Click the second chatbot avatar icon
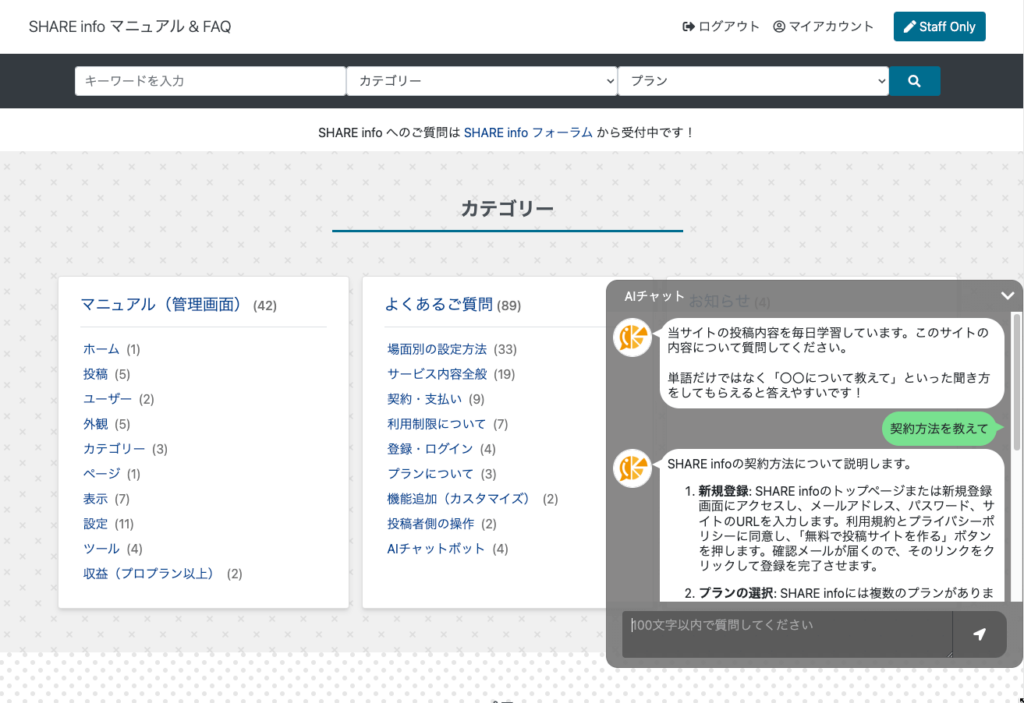Image resolution: width=1024 pixels, height=703 pixels. pyautogui.click(x=632, y=468)
